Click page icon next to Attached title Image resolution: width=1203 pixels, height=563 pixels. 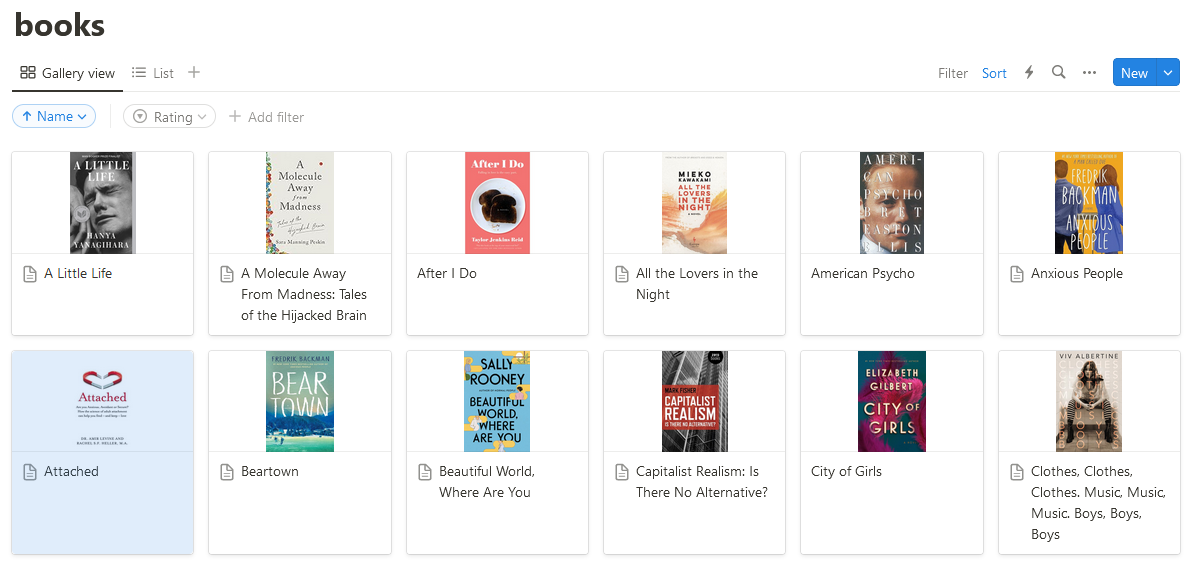coord(30,472)
